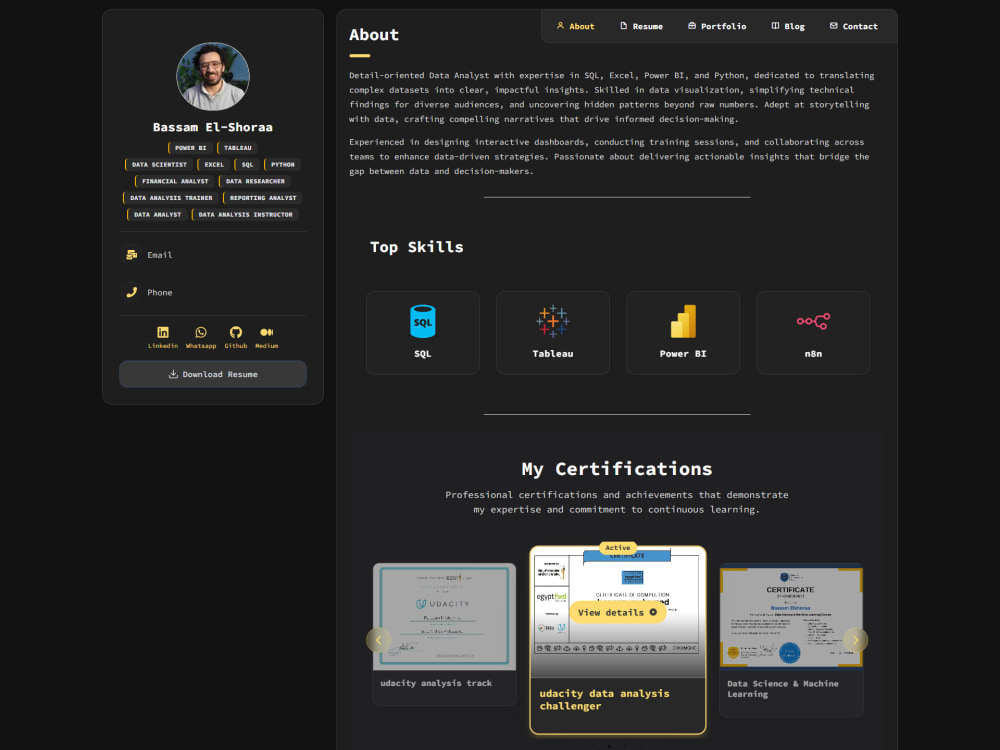Open the LinkedIn profile icon
1000x750 pixels.
[163, 332]
